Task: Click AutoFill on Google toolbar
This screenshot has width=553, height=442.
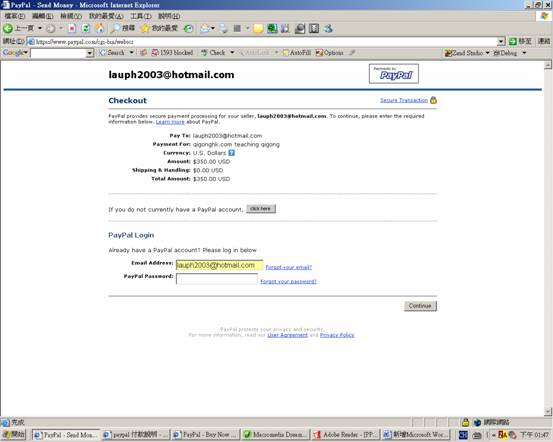Action: click(x=297, y=53)
